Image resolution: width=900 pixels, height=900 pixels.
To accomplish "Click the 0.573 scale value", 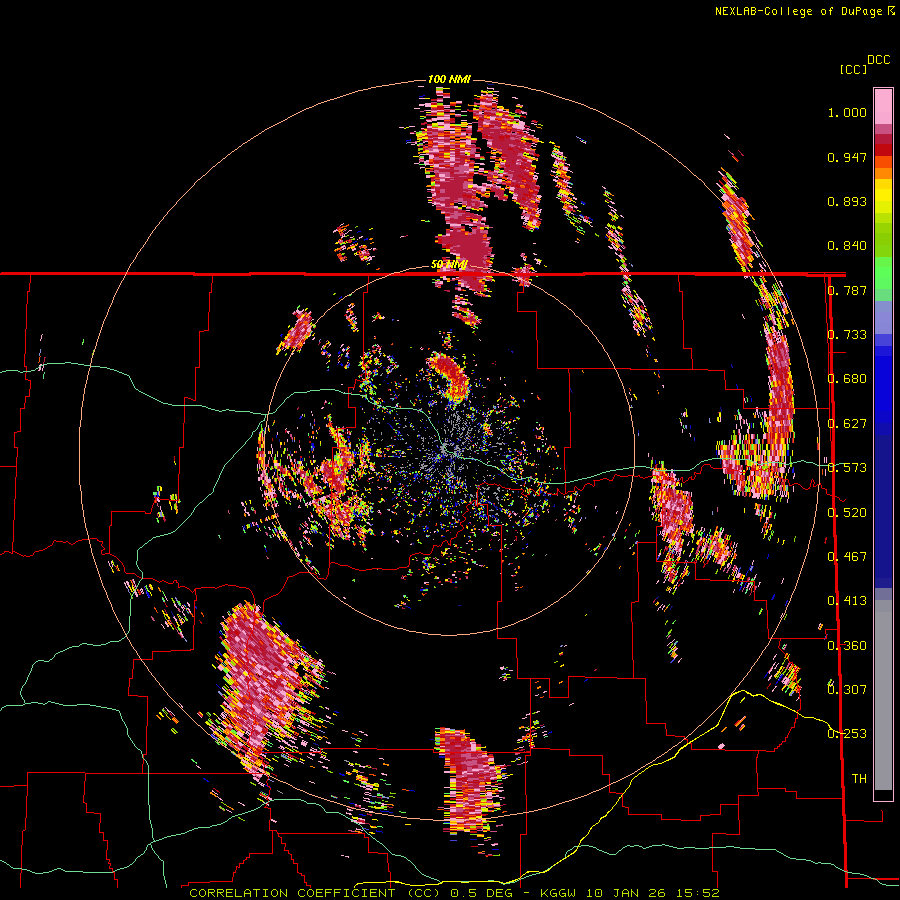I will (x=847, y=468).
